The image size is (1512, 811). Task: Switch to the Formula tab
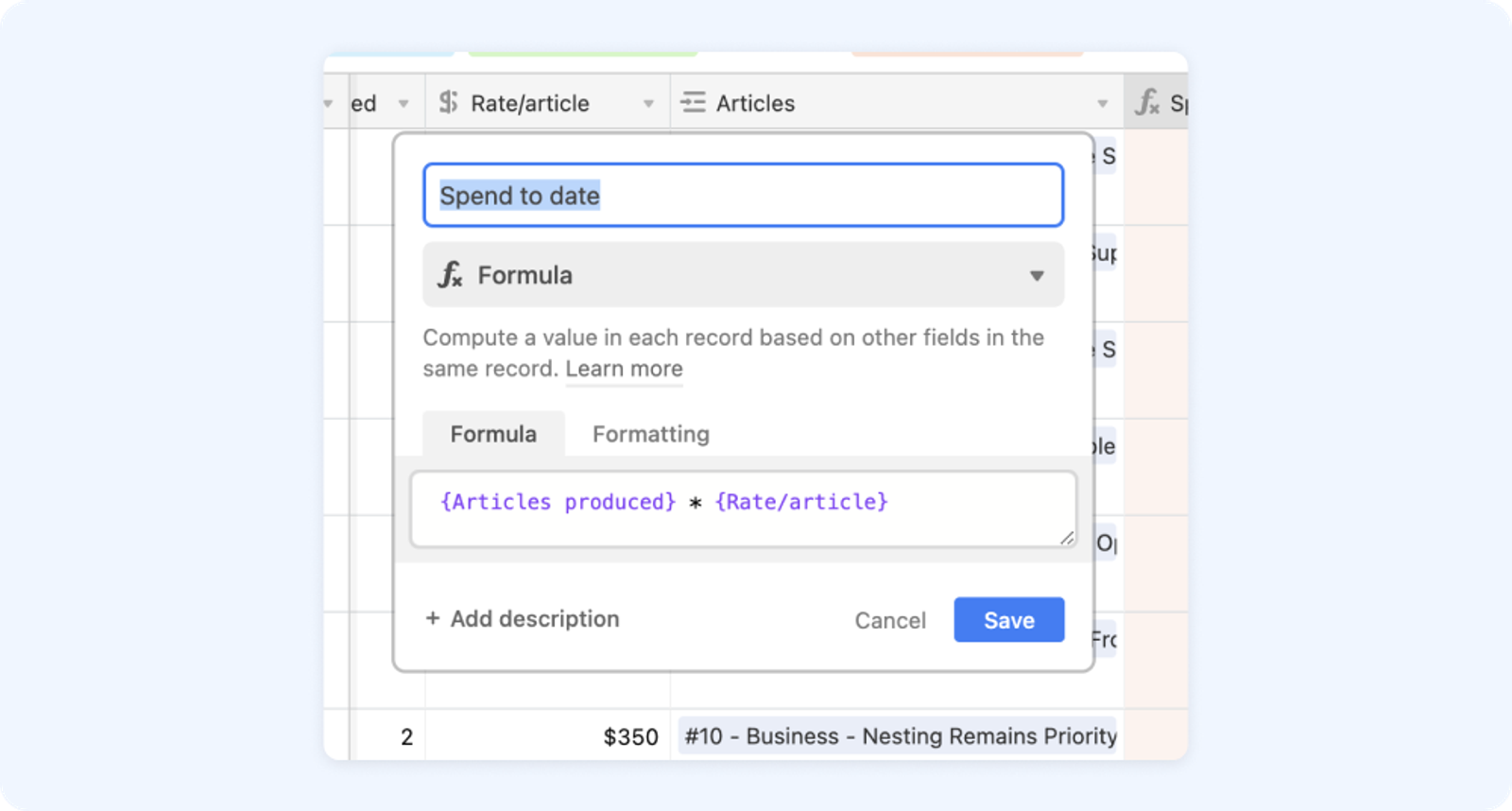pyautogui.click(x=493, y=434)
